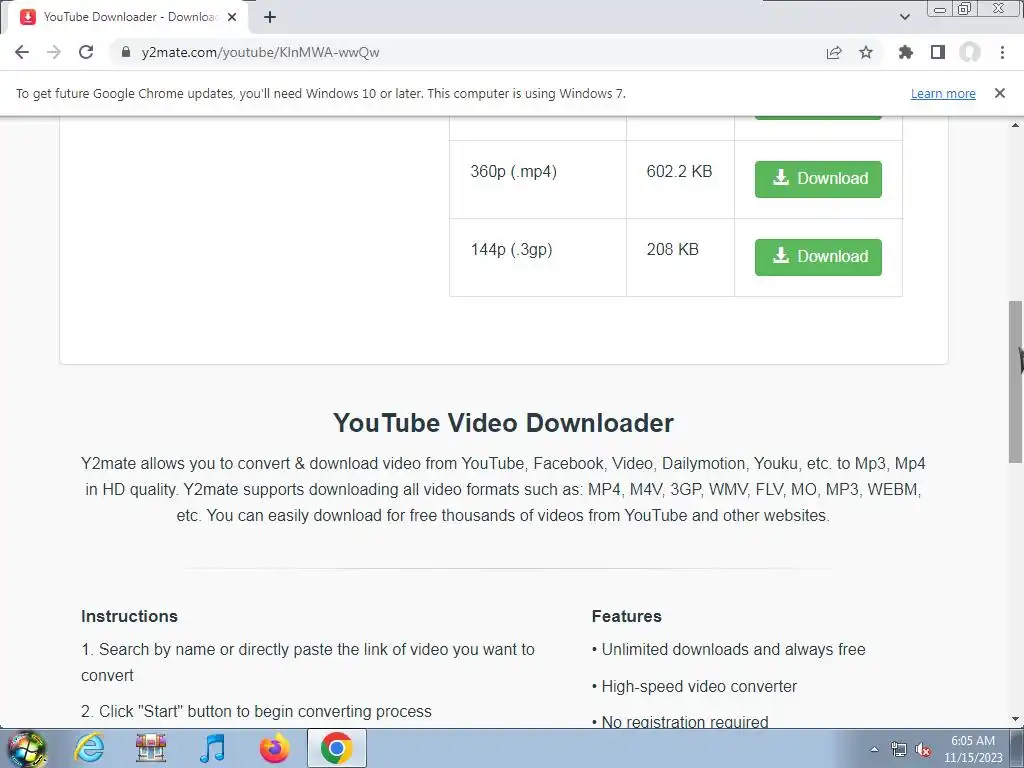The image size is (1024, 768).
Task: Click the muted volume tray icon
Action: coord(923,750)
